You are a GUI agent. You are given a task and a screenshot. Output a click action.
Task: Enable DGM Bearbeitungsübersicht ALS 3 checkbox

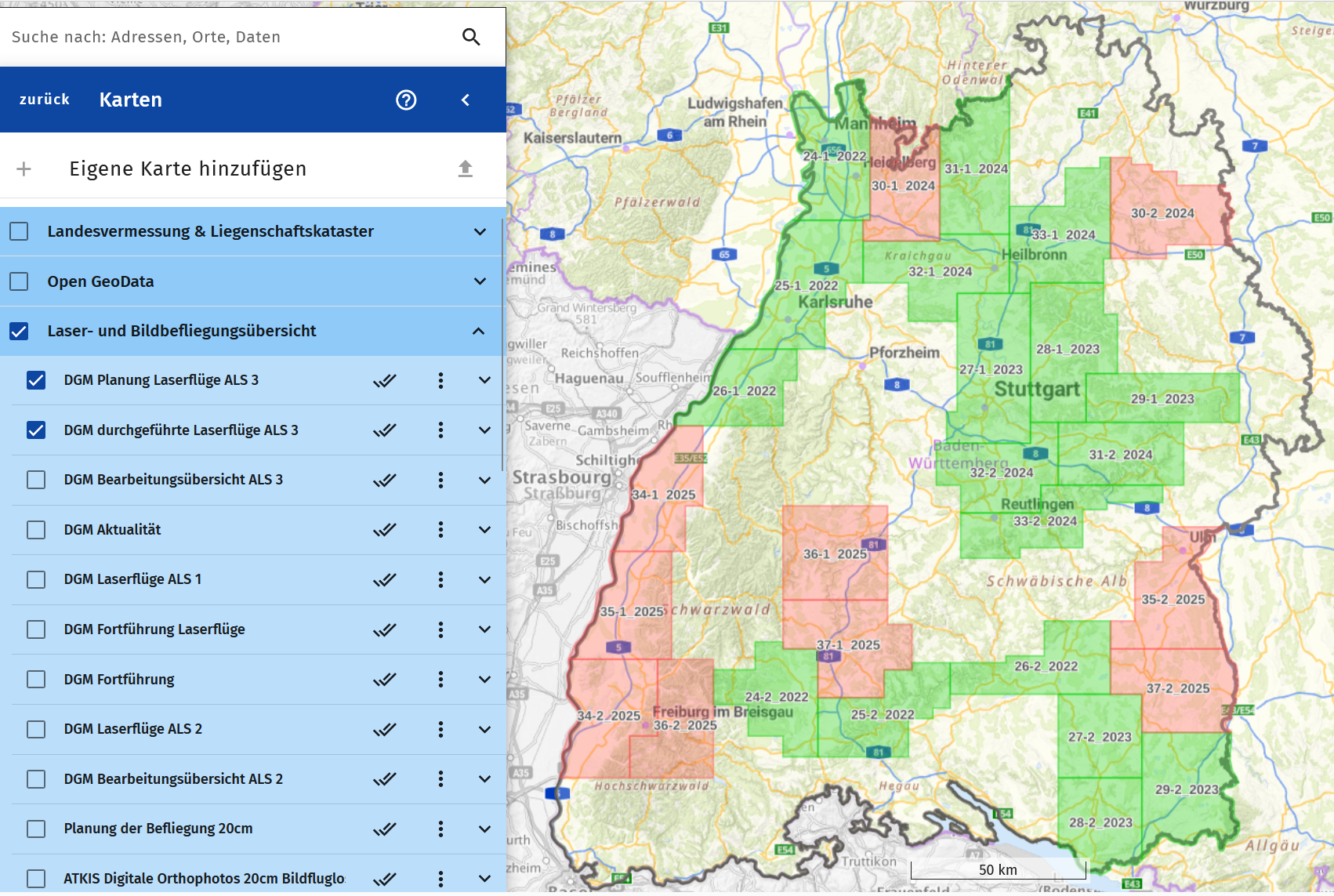(36, 480)
